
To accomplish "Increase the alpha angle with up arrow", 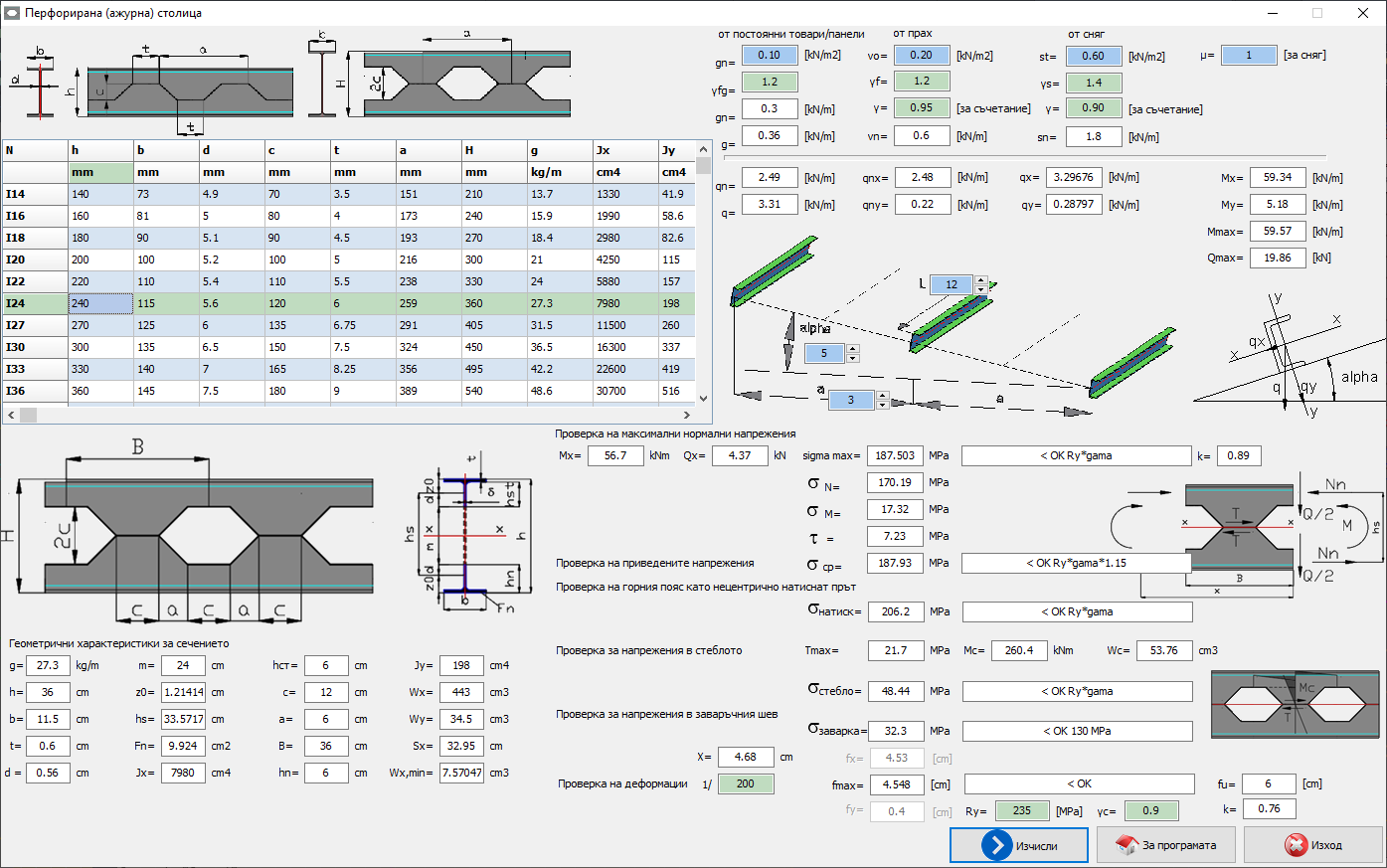I will [x=852, y=349].
